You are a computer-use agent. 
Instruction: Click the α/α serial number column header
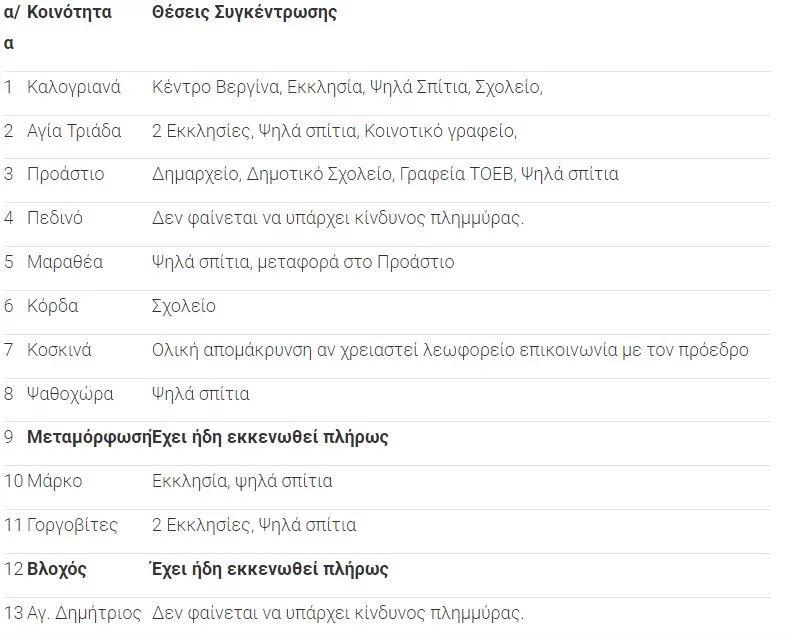[11, 27]
